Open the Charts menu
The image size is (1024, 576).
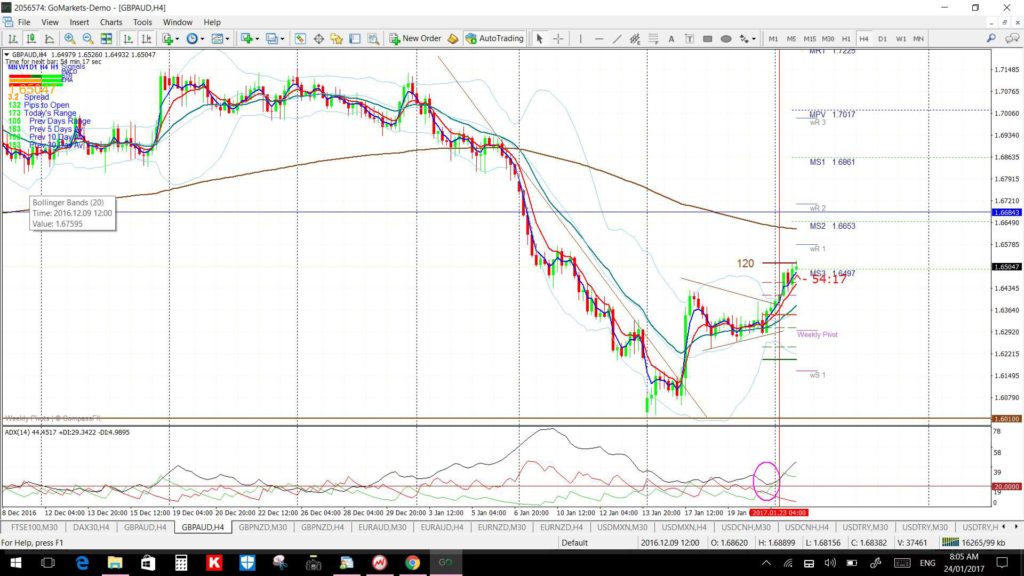[110, 22]
